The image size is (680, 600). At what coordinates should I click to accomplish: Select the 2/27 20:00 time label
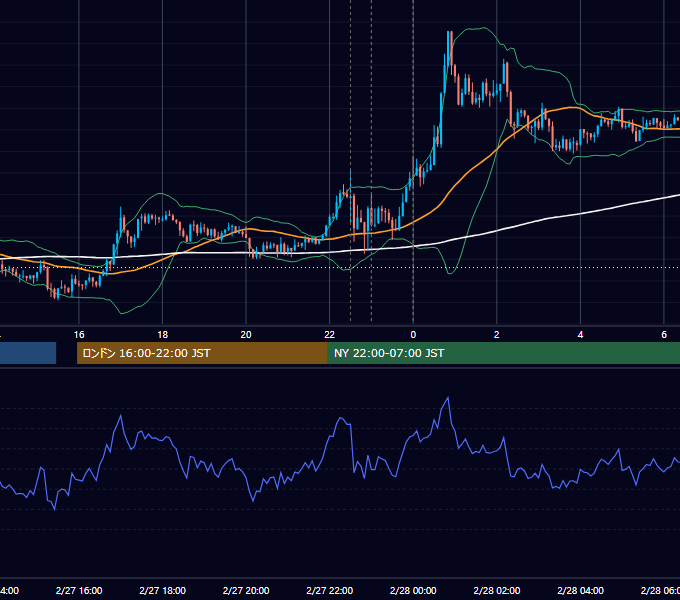(x=246, y=590)
